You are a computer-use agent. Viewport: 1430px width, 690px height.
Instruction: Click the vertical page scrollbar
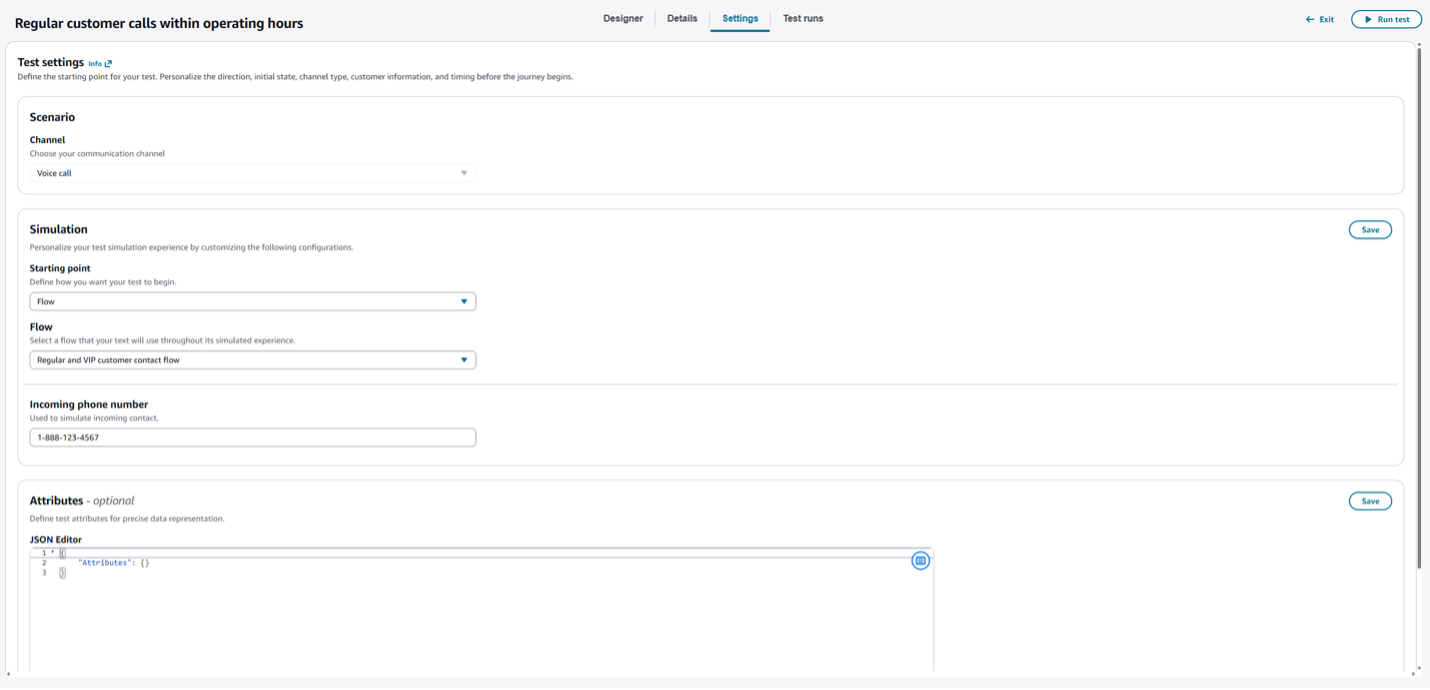(x=1419, y=300)
